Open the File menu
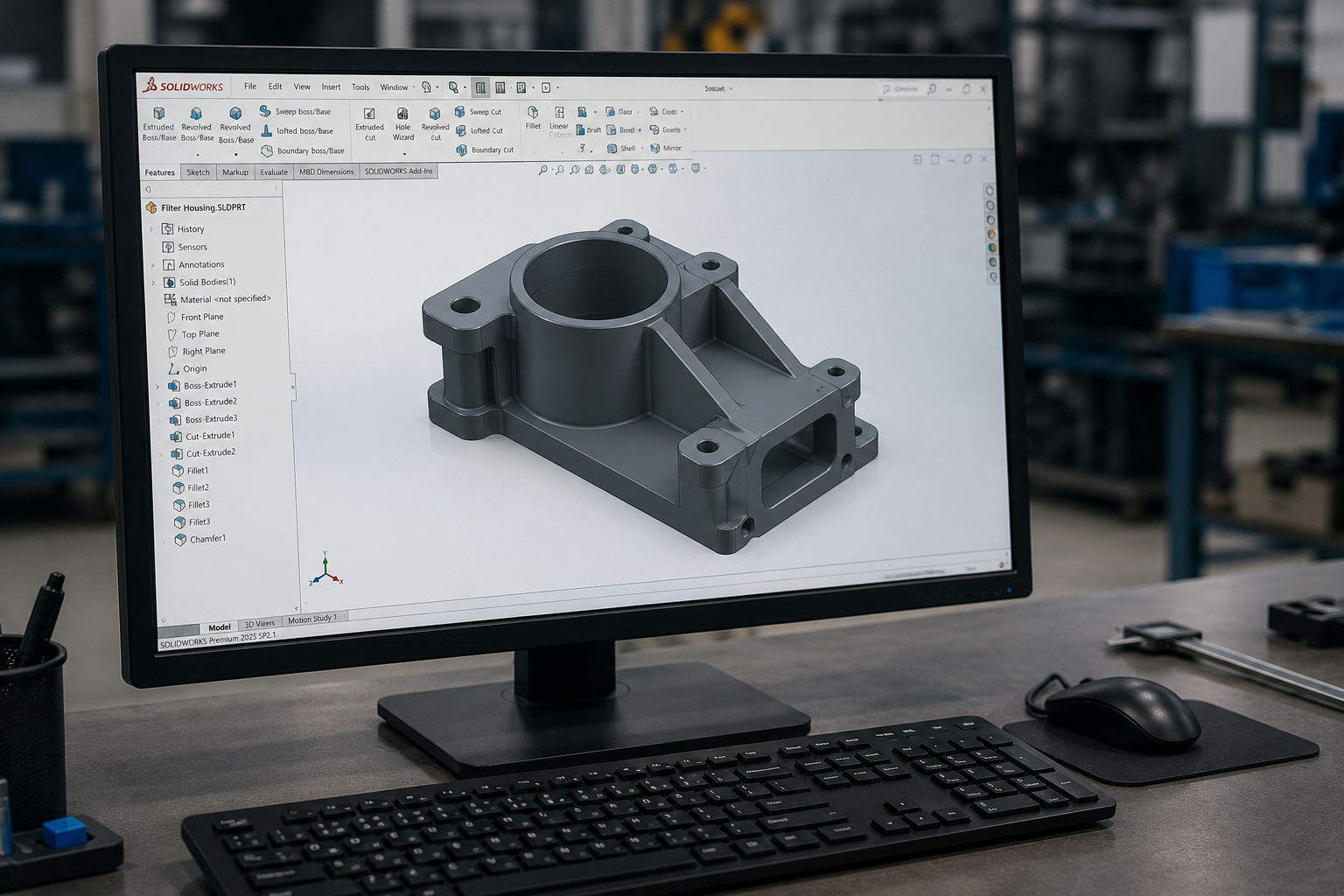Screen dimensions: 1344x896 250,87
